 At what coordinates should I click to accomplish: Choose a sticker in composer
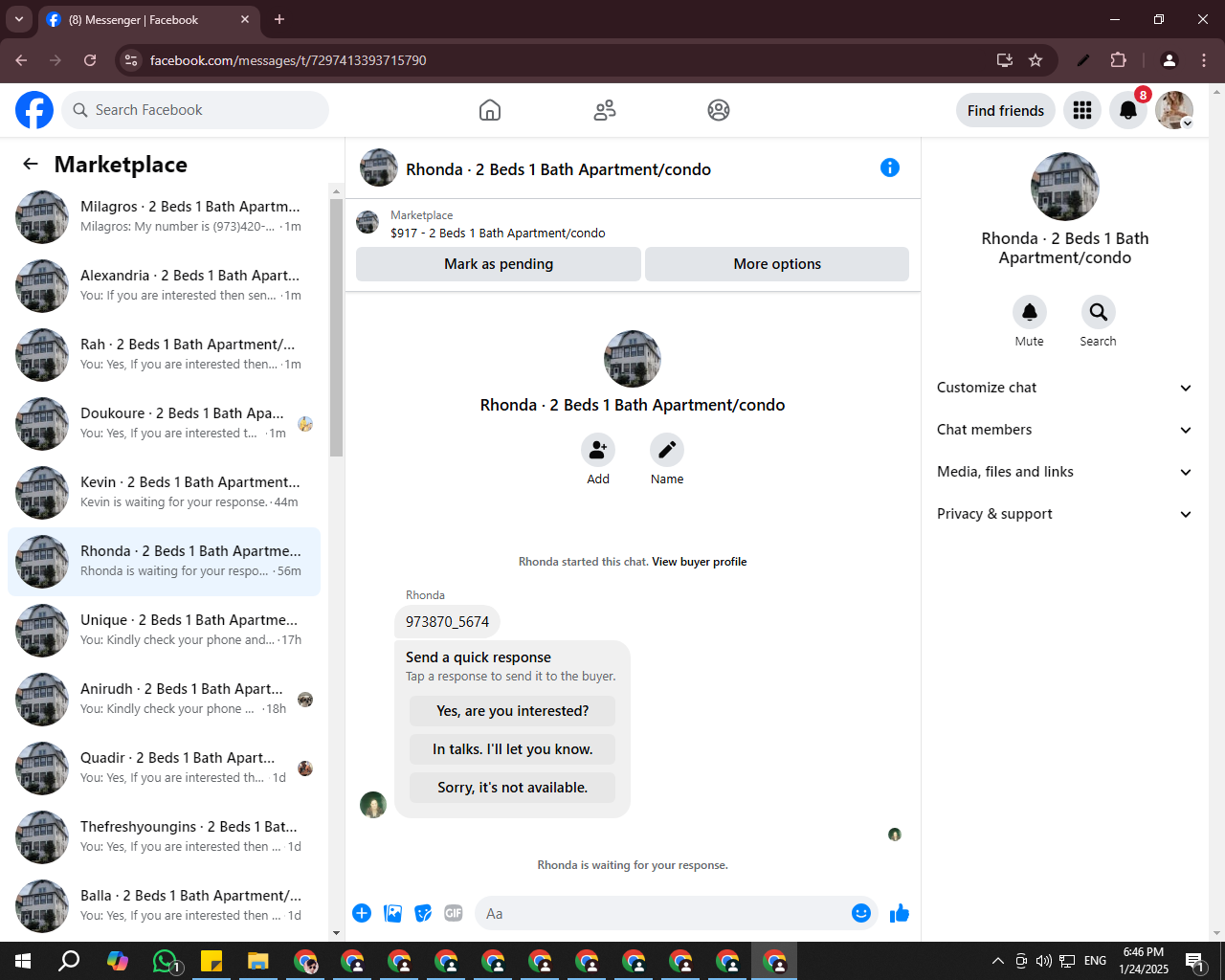pos(423,913)
